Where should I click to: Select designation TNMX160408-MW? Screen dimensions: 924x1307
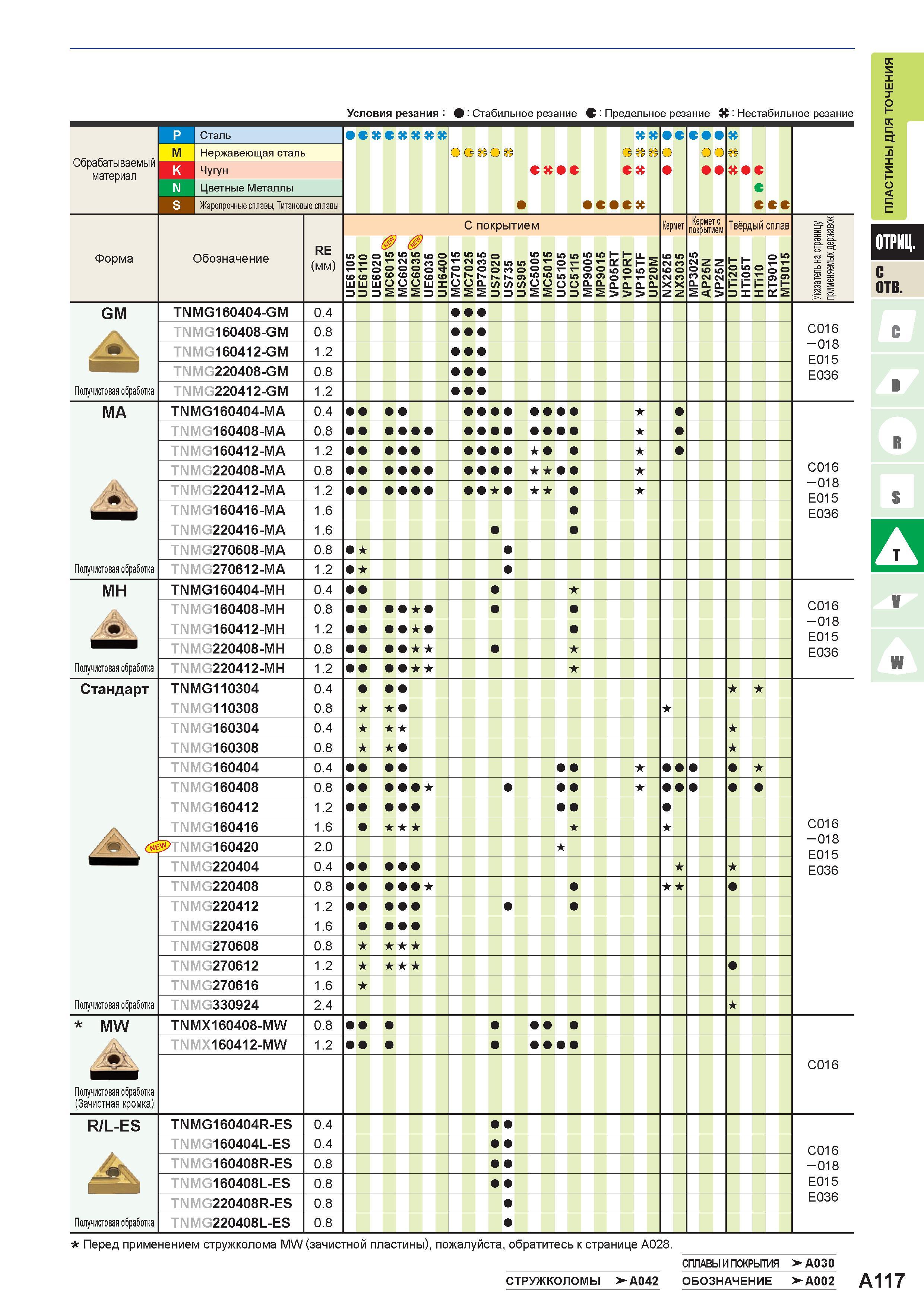[x=229, y=1025]
